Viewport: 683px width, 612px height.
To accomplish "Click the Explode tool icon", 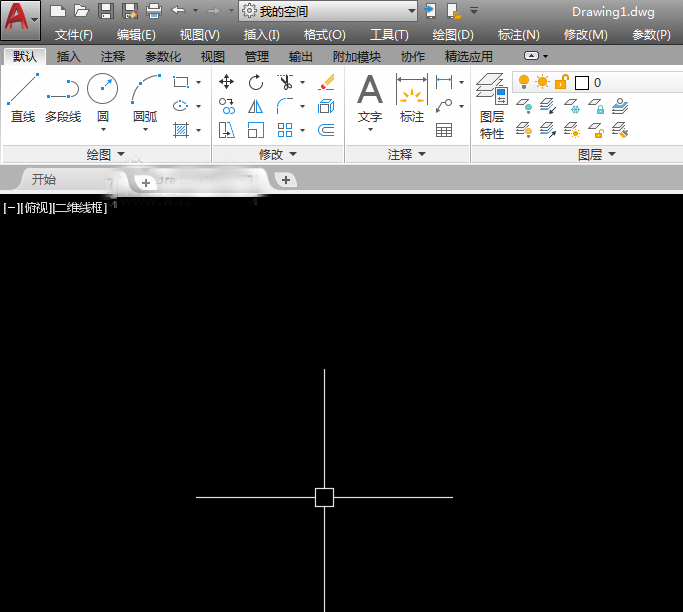I will pyautogui.click(x=326, y=106).
